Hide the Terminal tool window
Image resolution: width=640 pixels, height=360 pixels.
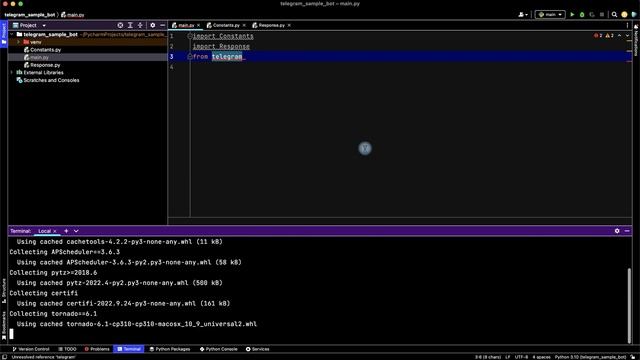tap(627, 231)
